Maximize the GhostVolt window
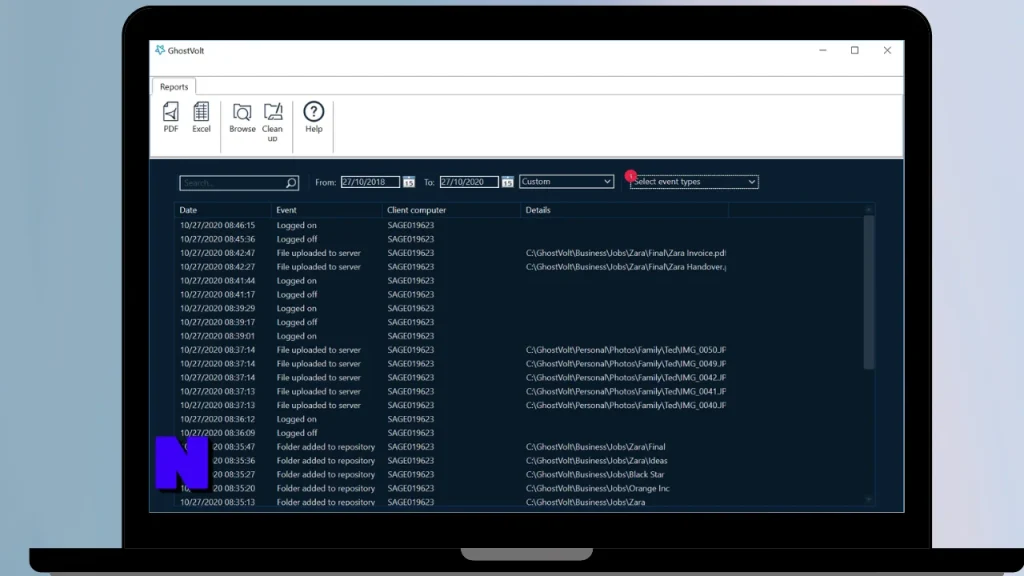 [x=855, y=50]
